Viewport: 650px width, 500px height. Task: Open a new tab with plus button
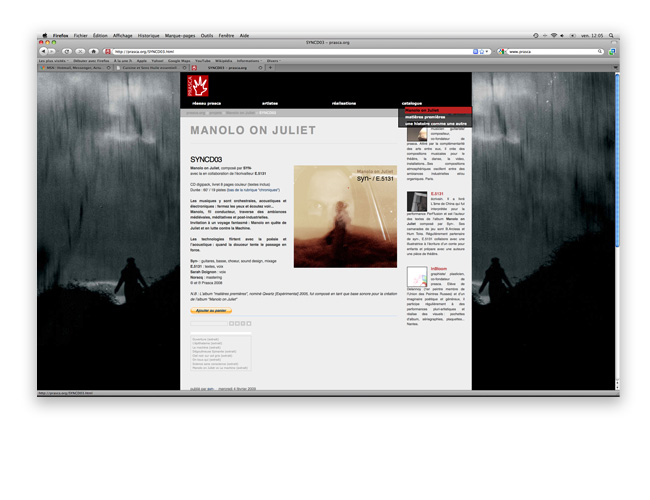pos(270,68)
